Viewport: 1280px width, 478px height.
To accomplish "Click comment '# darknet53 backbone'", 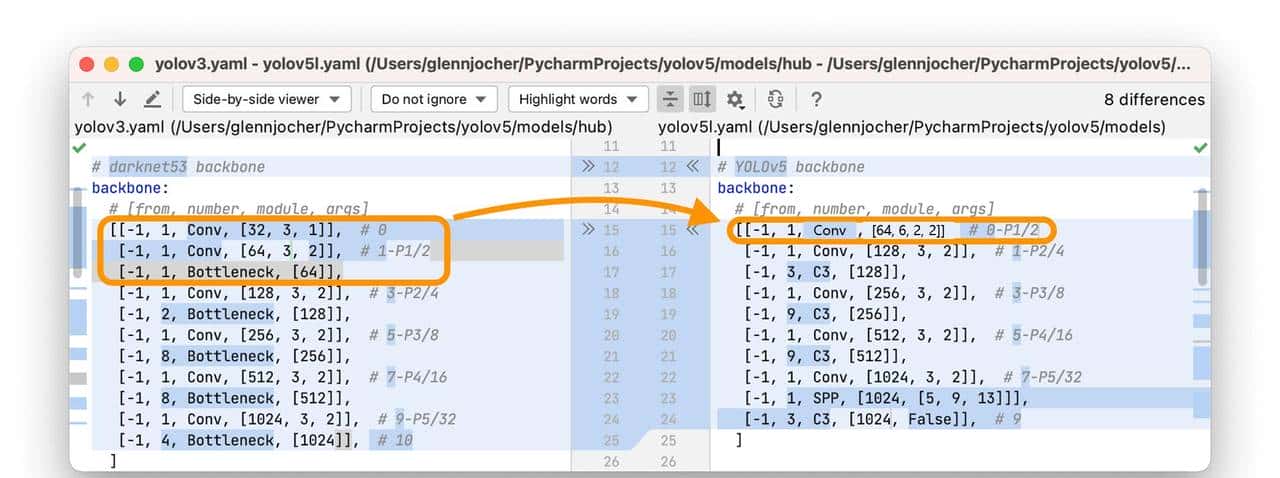I will [178, 167].
